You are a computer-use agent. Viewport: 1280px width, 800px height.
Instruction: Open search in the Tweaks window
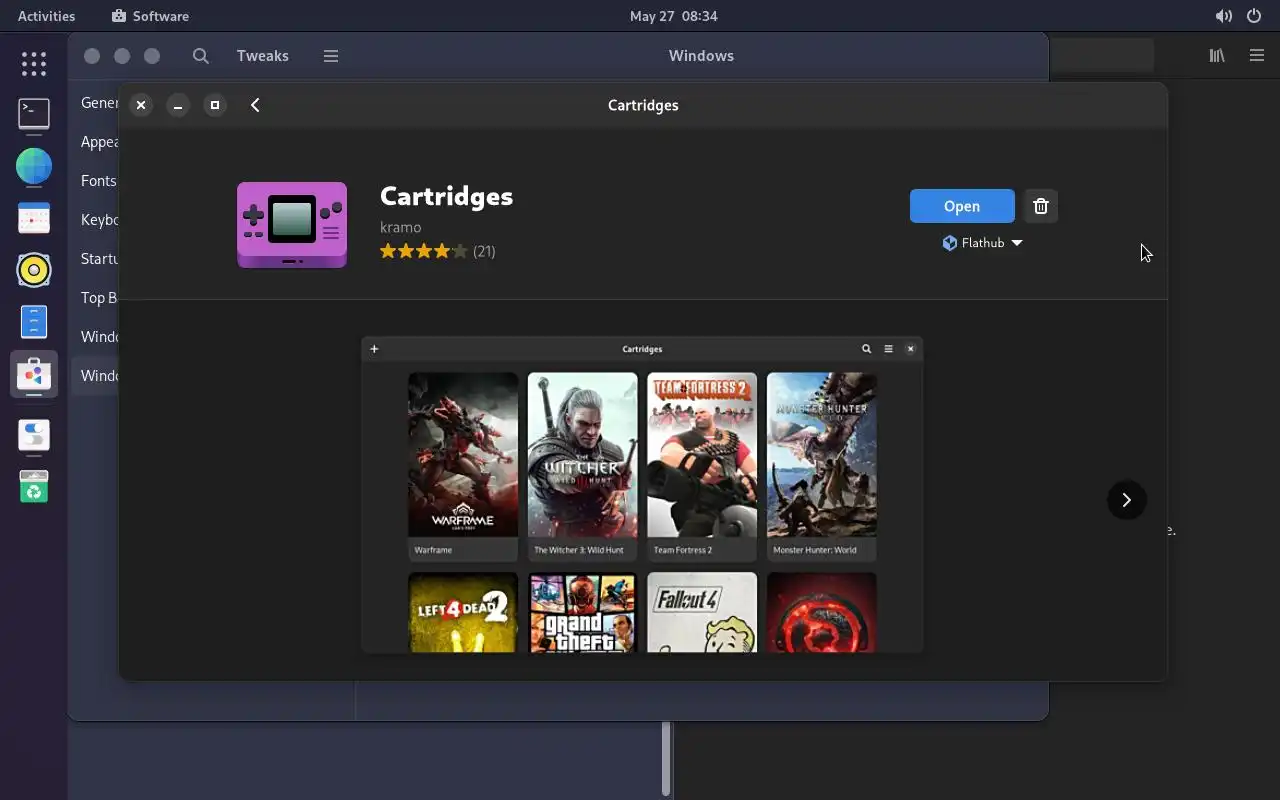pyautogui.click(x=201, y=56)
